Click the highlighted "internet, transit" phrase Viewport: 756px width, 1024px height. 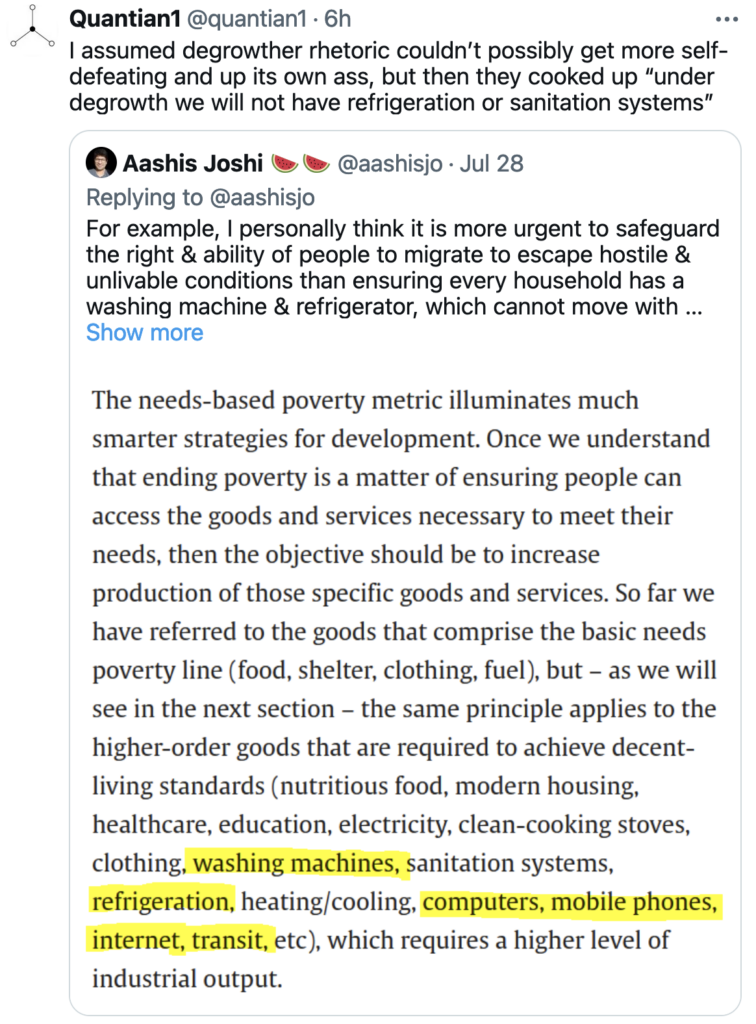tap(181, 940)
